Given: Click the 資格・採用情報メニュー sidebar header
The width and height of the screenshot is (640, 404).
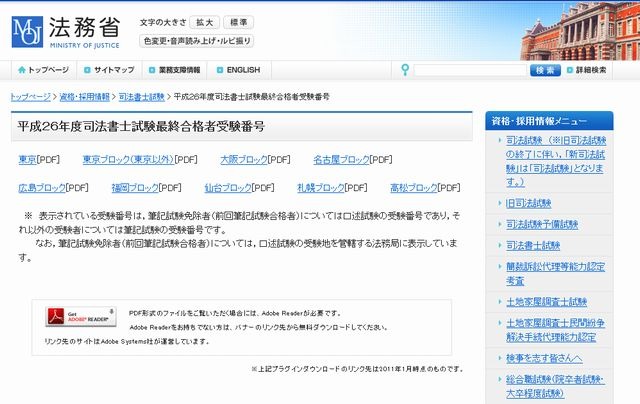Looking at the screenshot, I should click(549, 121).
